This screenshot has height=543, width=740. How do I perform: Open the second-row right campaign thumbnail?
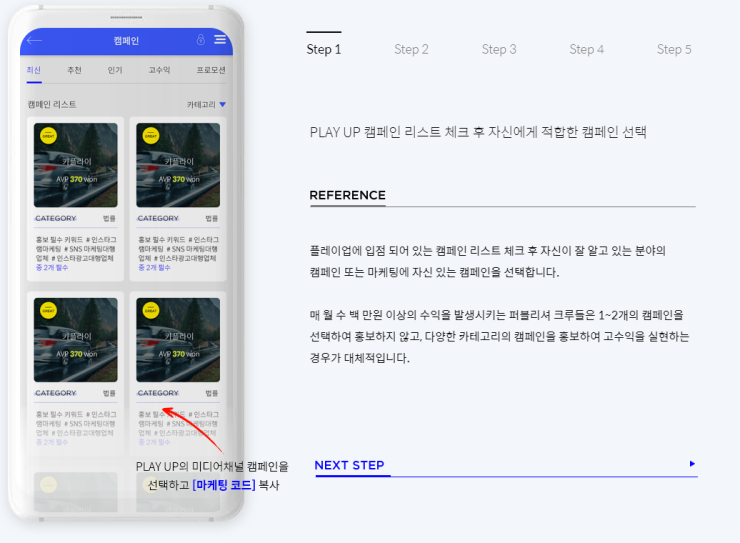178,340
